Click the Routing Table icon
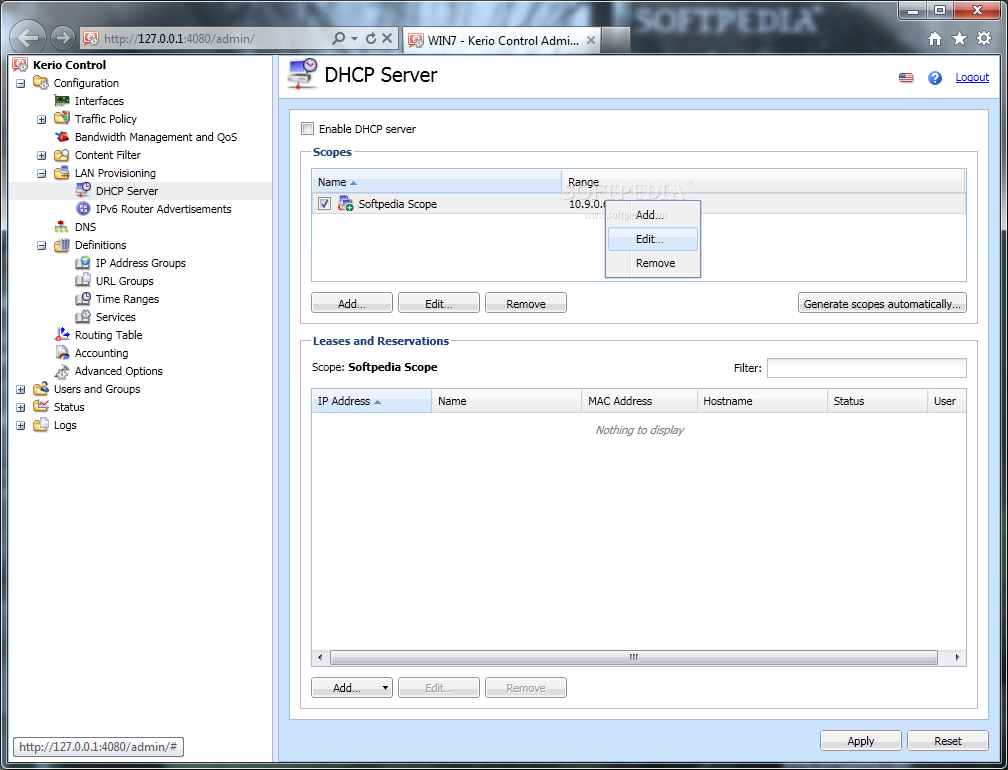Image resolution: width=1008 pixels, height=770 pixels. [x=62, y=335]
